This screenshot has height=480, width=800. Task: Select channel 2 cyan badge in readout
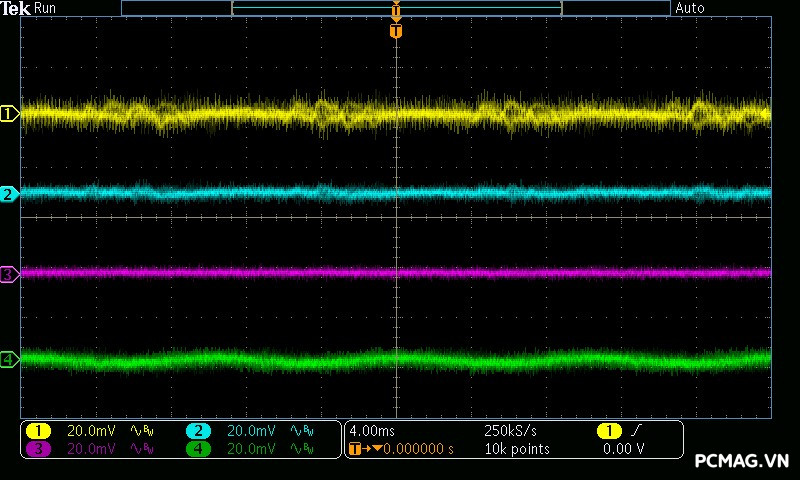tap(198, 430)
